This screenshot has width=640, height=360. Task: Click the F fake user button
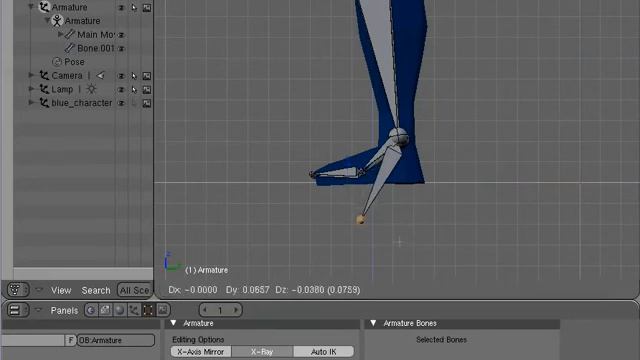pyautogui.click(x=71, y=340)
